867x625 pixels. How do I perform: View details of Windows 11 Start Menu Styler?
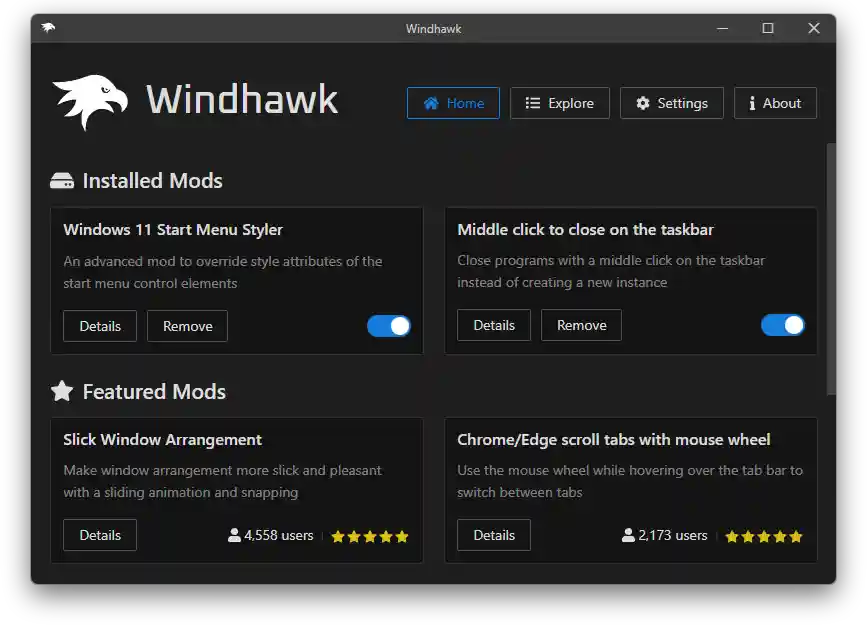coord(99,325)
